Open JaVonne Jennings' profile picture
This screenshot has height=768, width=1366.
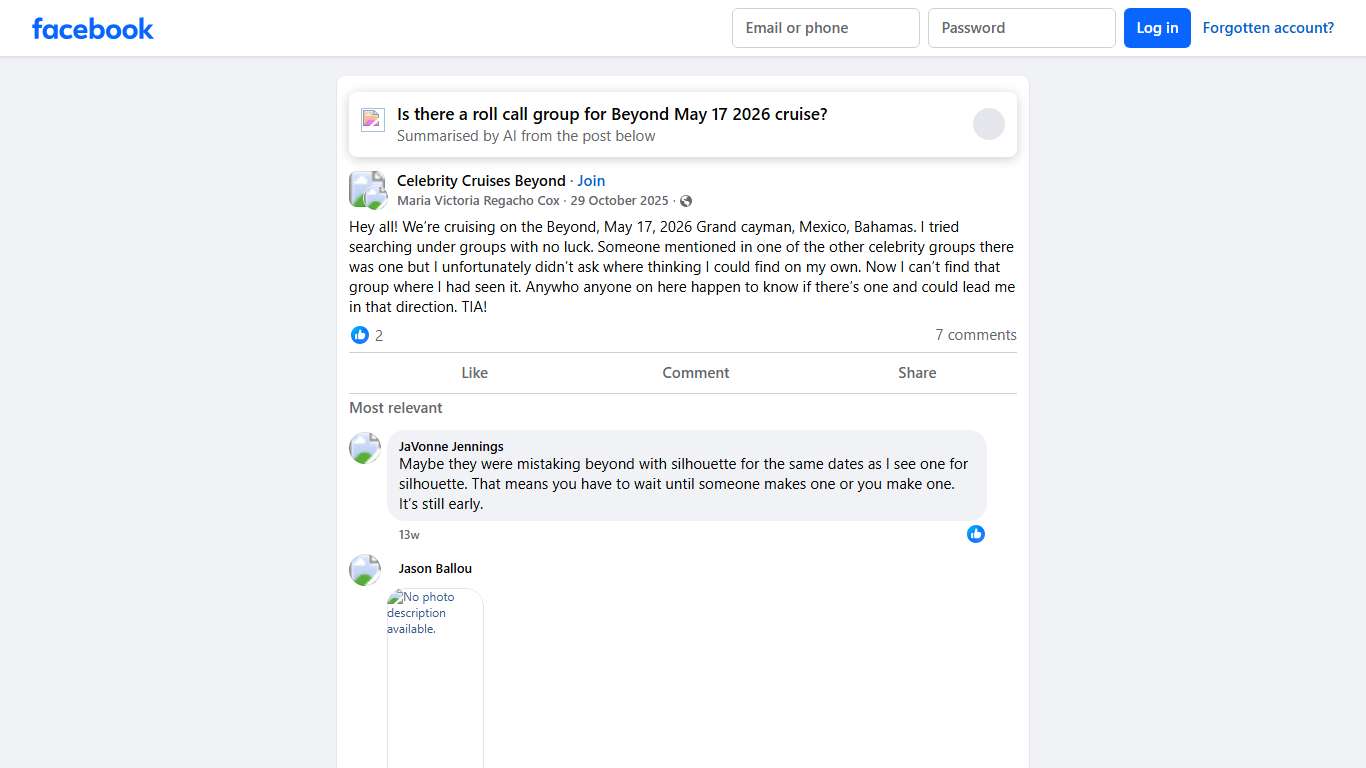[365, 448]
